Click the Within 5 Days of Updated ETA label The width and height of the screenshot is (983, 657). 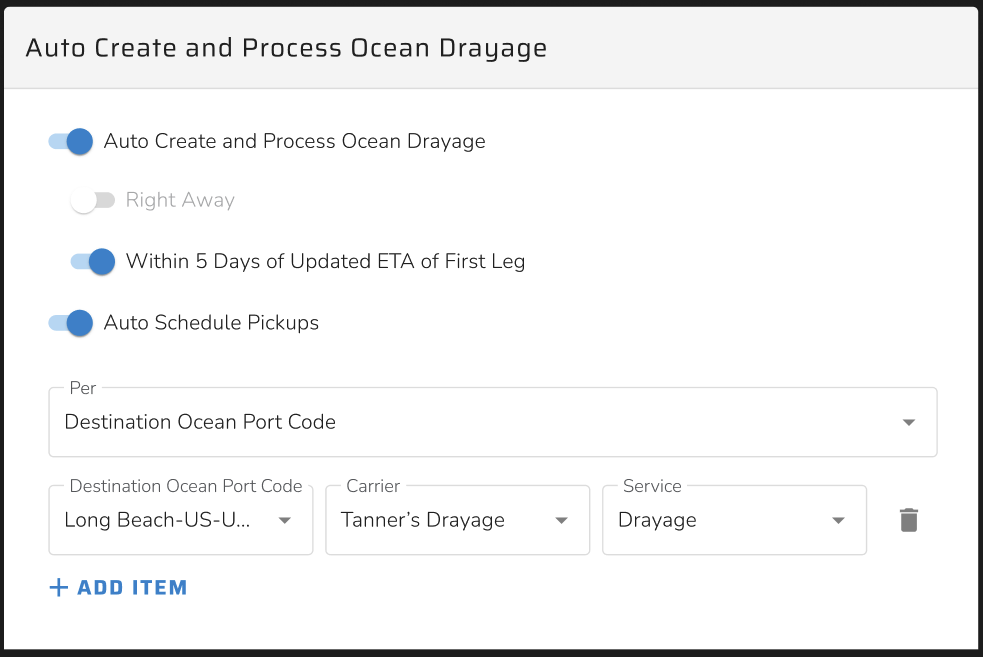pos(325,261)
